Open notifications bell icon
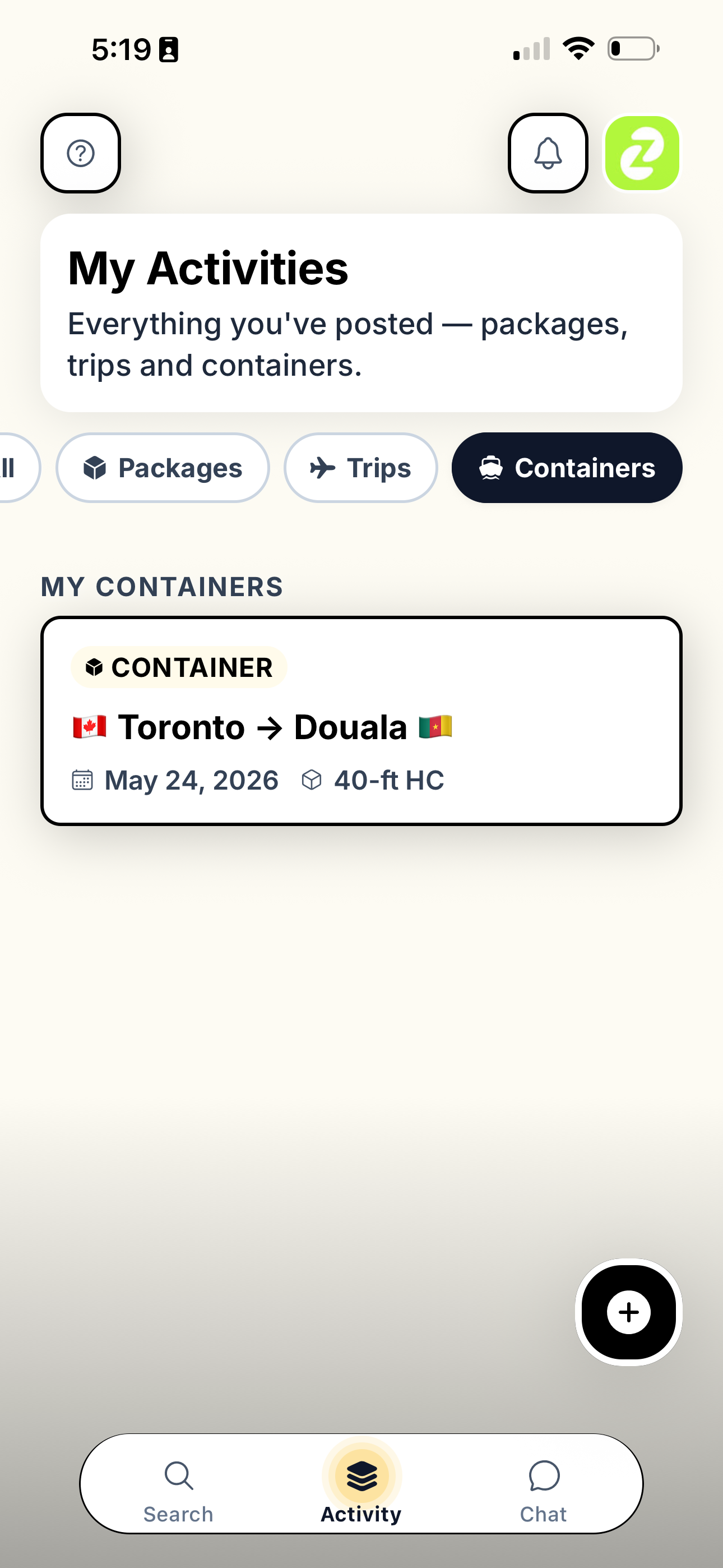 pyautogui.click(x=548, y=153)
